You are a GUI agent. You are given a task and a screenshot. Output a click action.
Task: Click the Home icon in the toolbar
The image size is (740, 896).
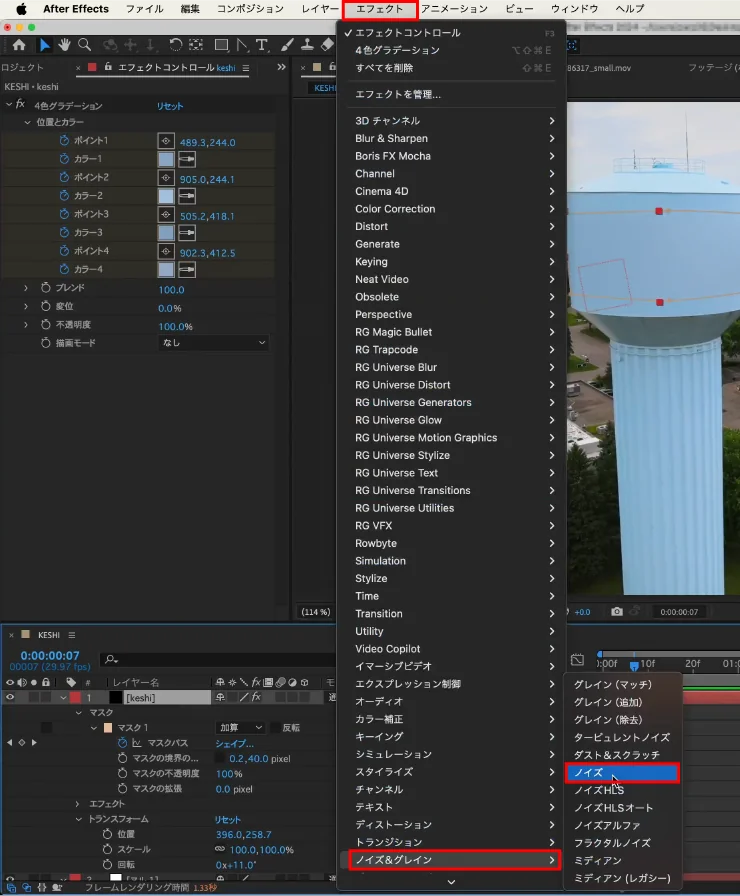19,45
